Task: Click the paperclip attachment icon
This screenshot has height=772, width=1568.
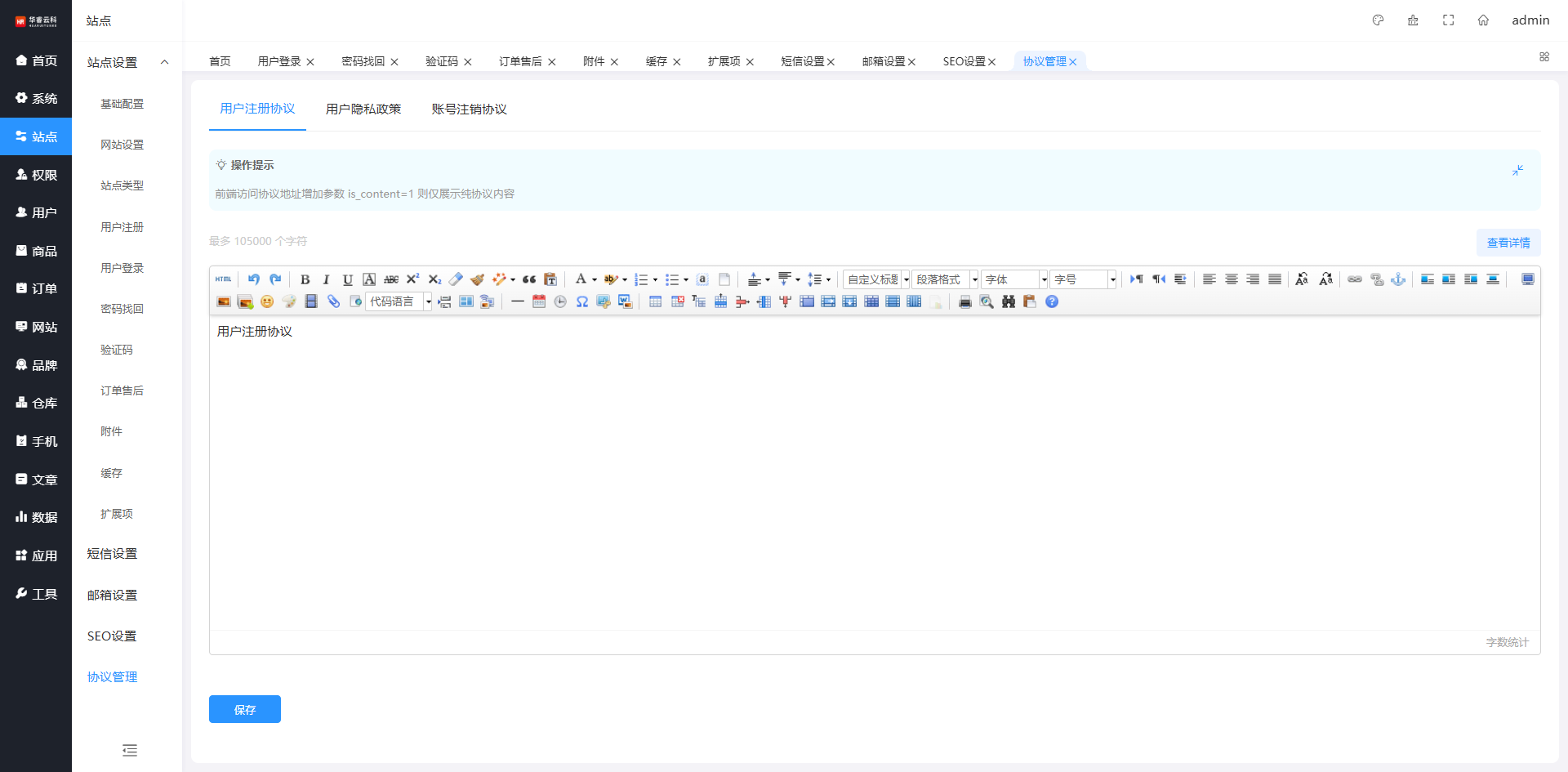Action: [x=333, y=301]
